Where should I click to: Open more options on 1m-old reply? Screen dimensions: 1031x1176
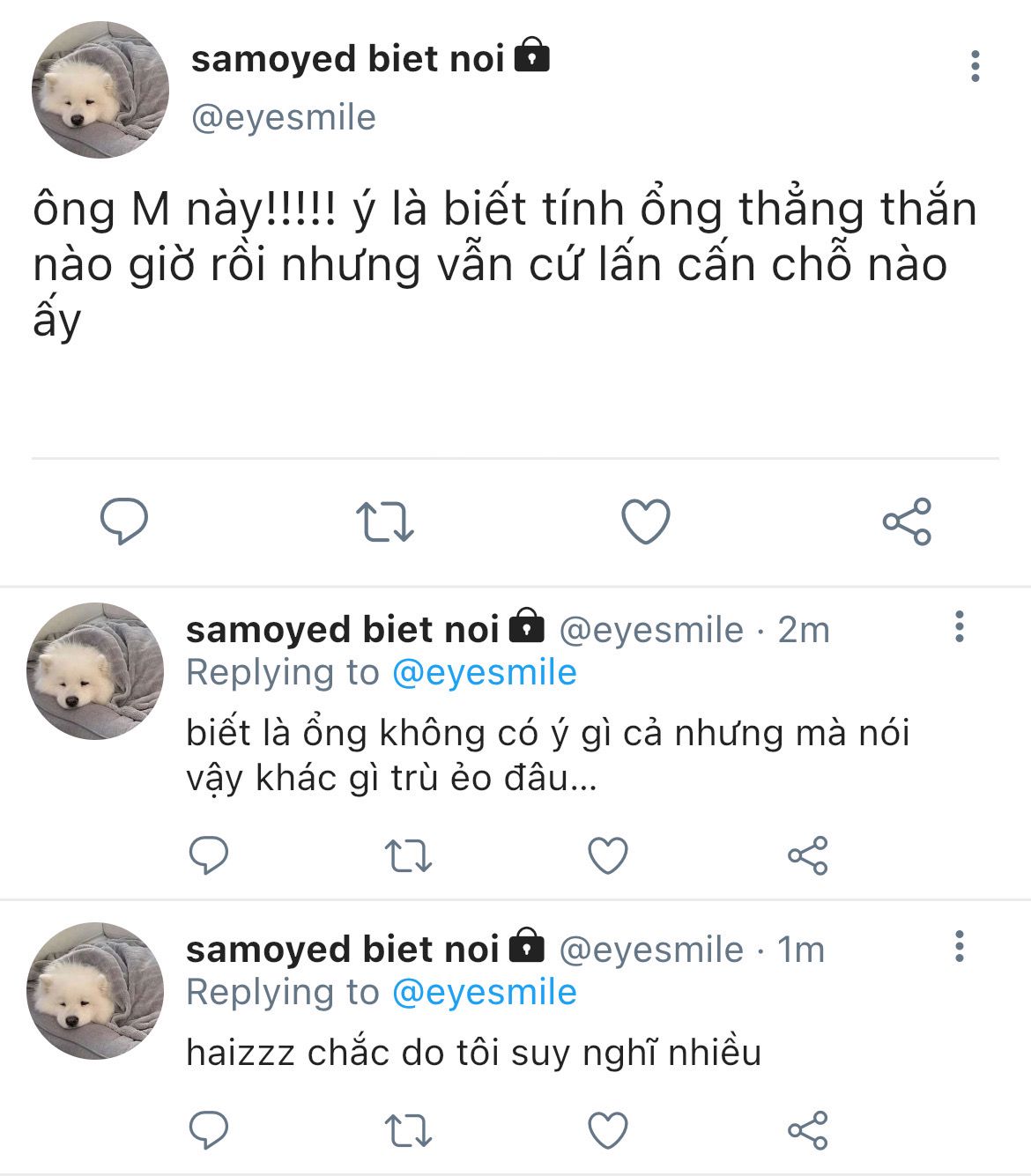coord(960,946)
